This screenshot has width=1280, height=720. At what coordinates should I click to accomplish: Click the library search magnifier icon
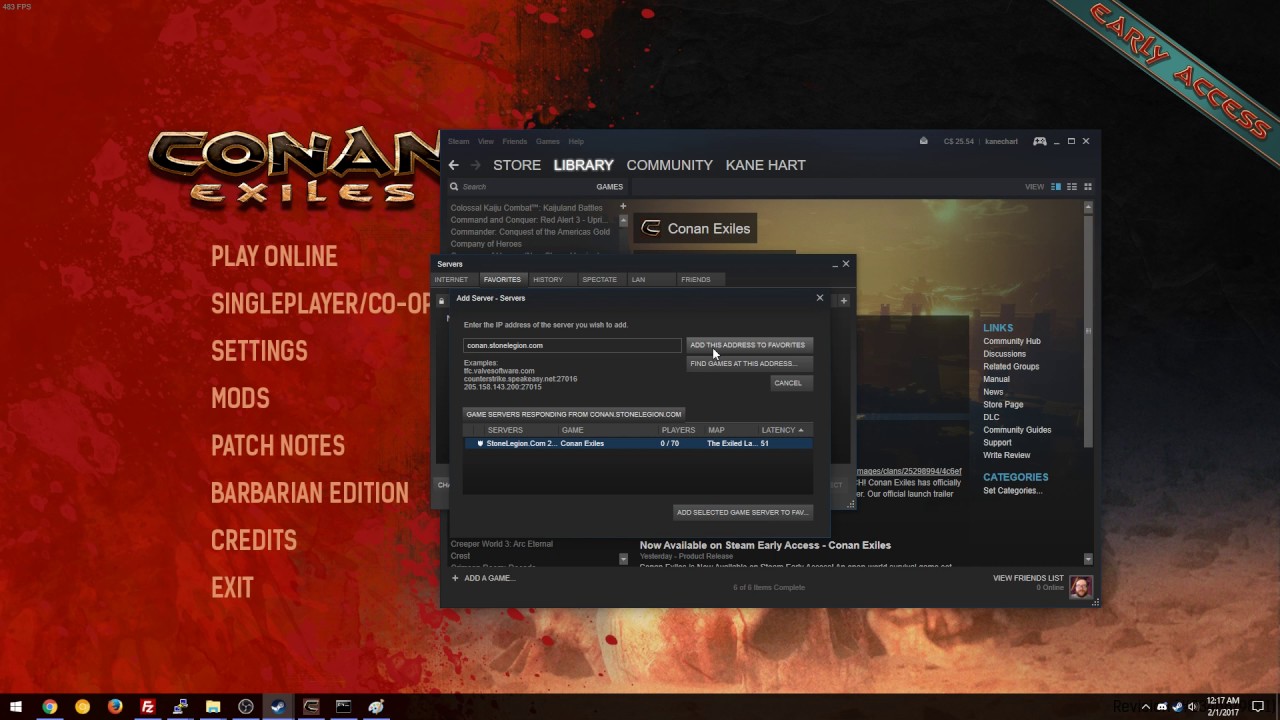(454, 186)
